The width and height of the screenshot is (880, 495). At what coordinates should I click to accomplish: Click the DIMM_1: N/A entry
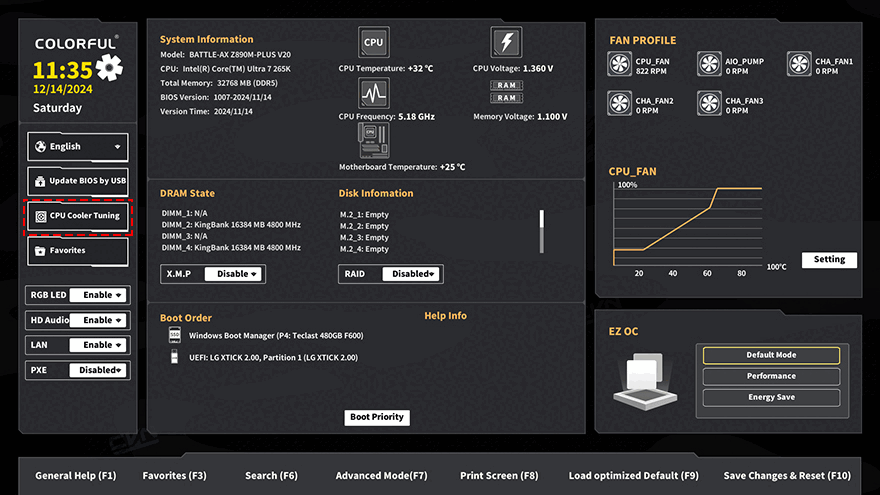coord(185,214)
